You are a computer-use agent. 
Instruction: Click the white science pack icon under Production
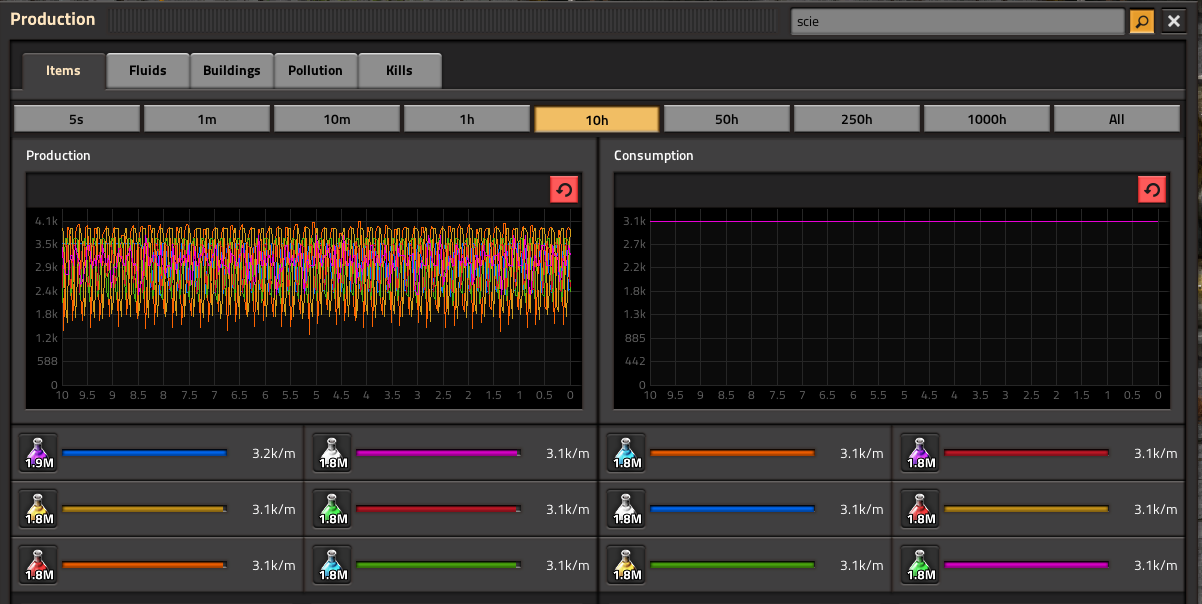(x=333, y=453)
